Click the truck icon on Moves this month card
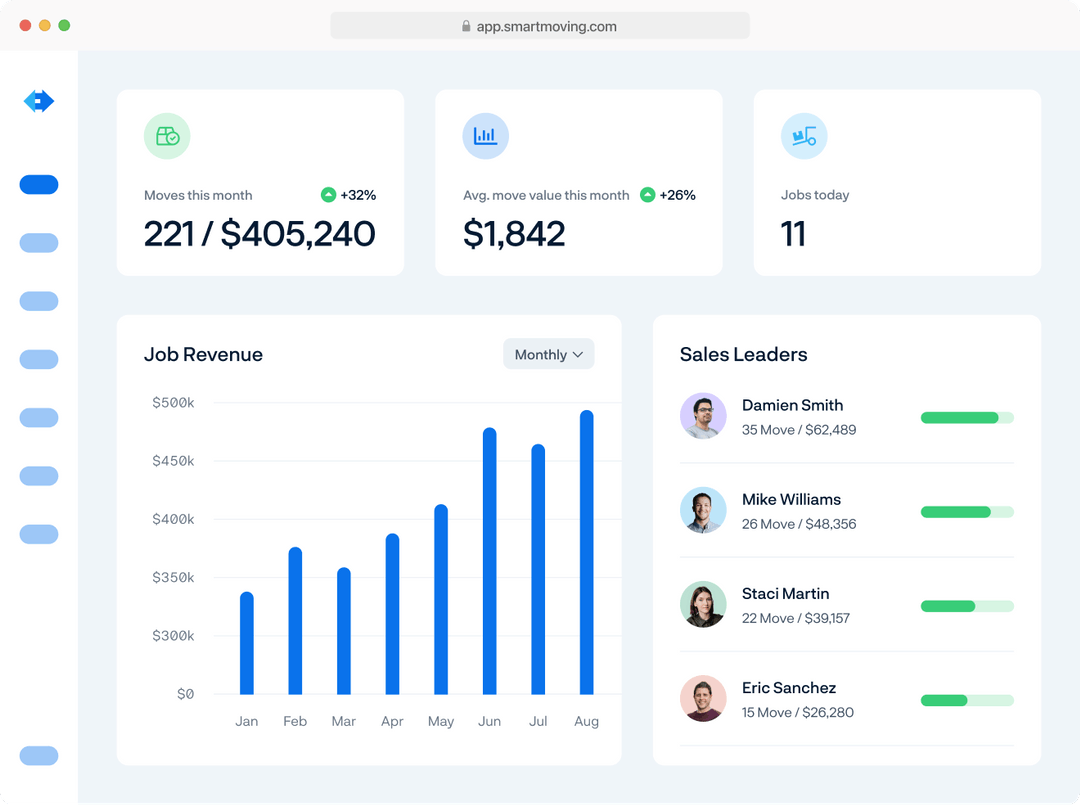Image resolution: width=1080 pixels, height=805 pixels. click(x=167, y=136)
